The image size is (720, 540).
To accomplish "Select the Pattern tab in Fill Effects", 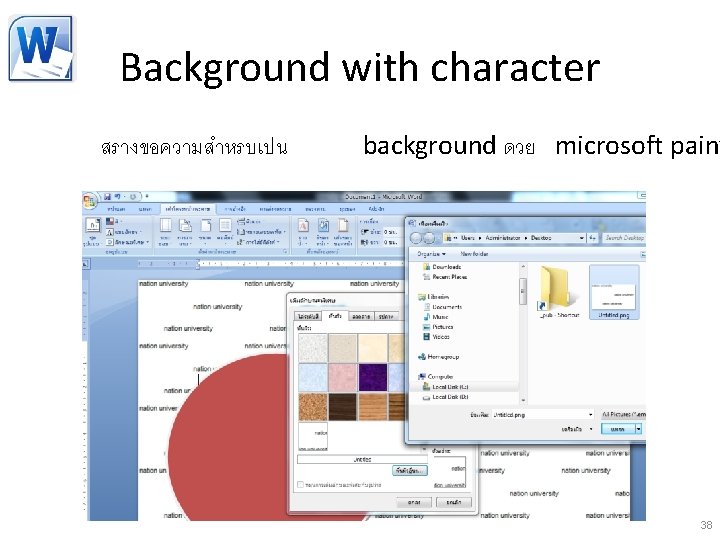I will coord(361,316).
